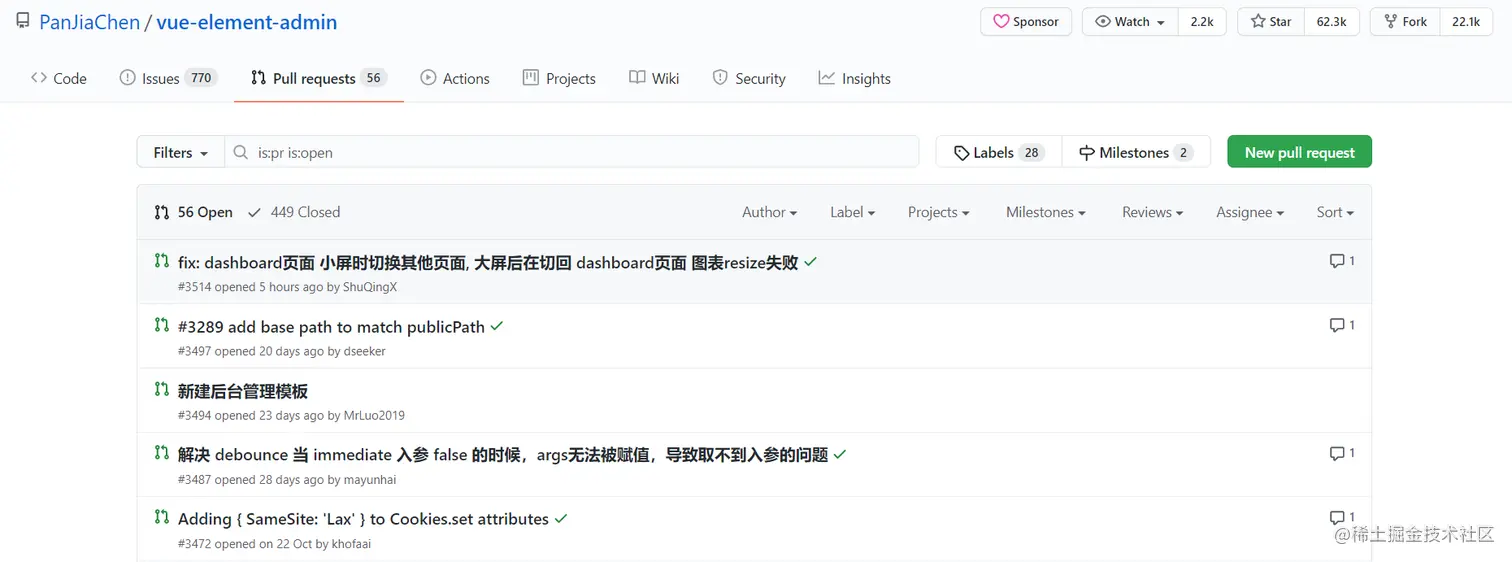Click green check status on #3289 PR

[x=497, y=326]
